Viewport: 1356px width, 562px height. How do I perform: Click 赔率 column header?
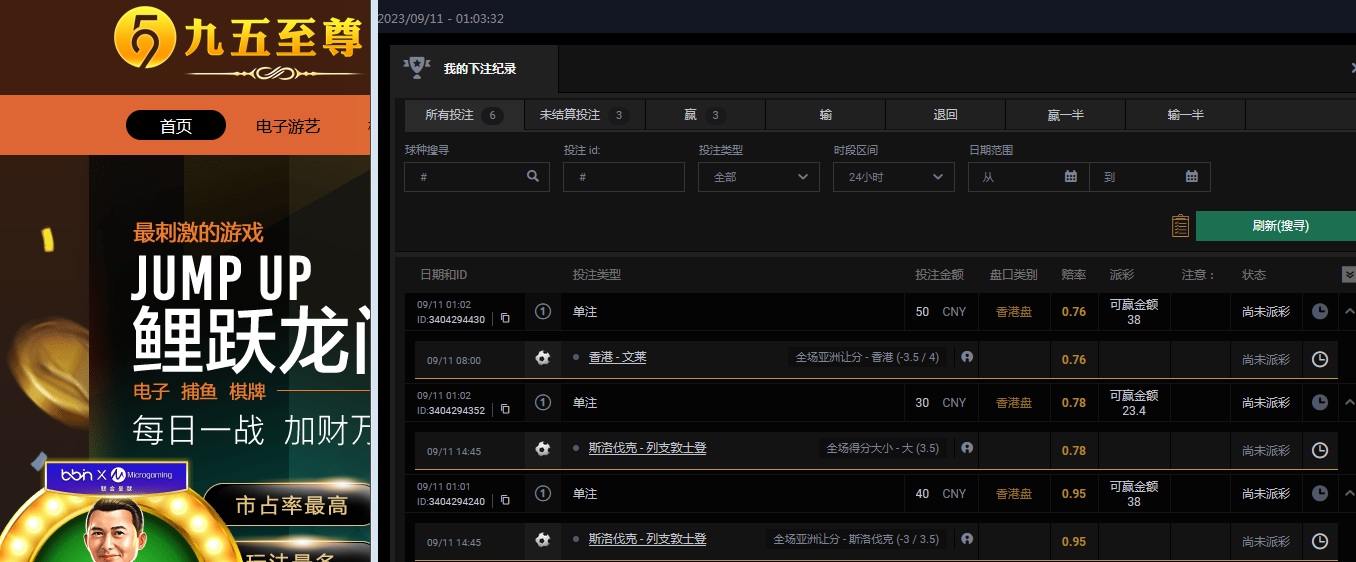[x=1074, y=275]
